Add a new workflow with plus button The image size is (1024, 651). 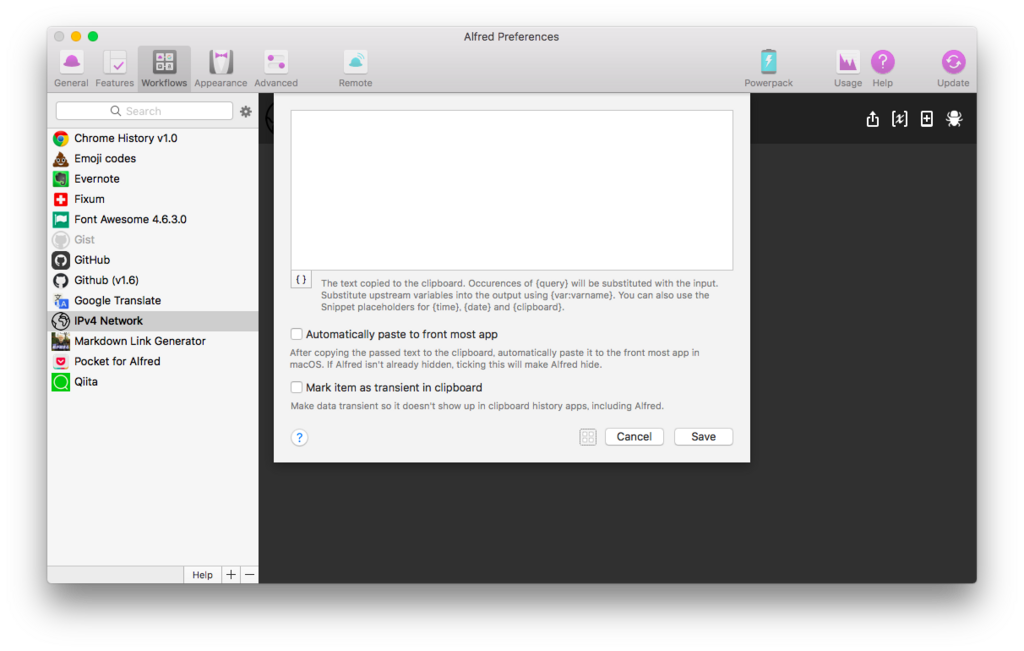231,575
